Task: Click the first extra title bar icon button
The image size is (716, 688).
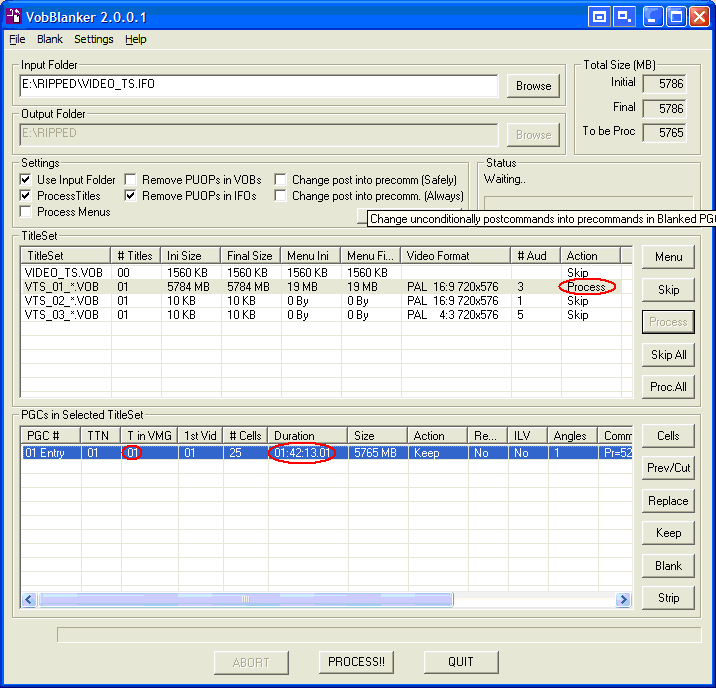Action: (600, 16)
